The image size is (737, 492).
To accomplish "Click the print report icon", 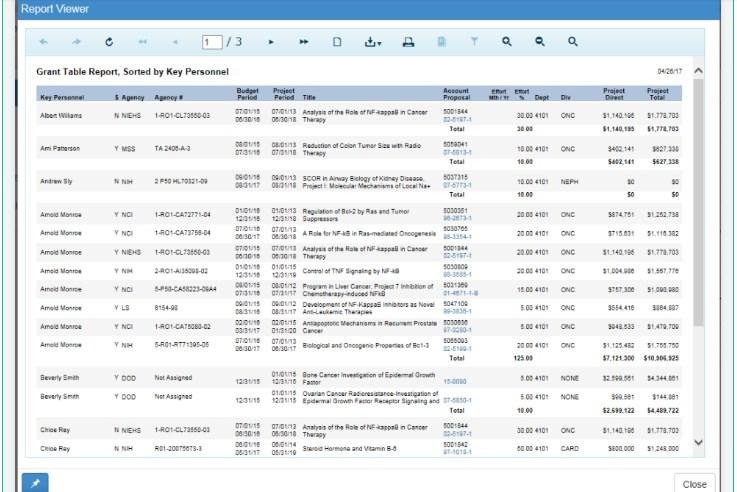I will point(408,42).
